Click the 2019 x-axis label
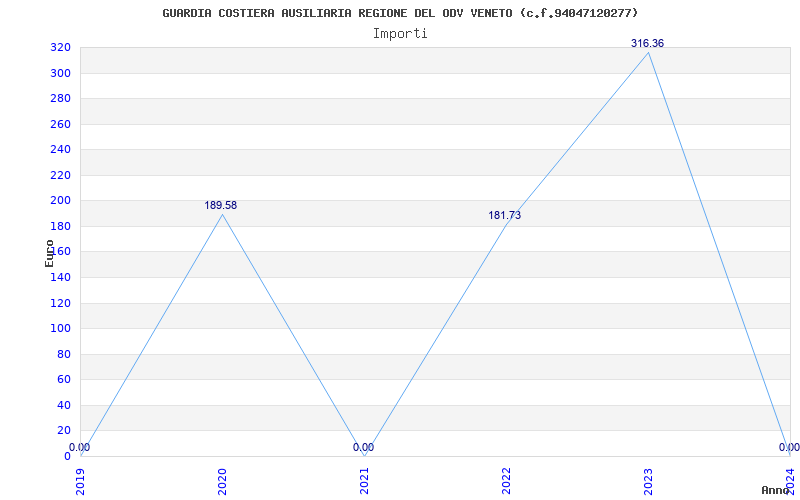The height and width of the screenshot is (500, 800). point(81,482)
